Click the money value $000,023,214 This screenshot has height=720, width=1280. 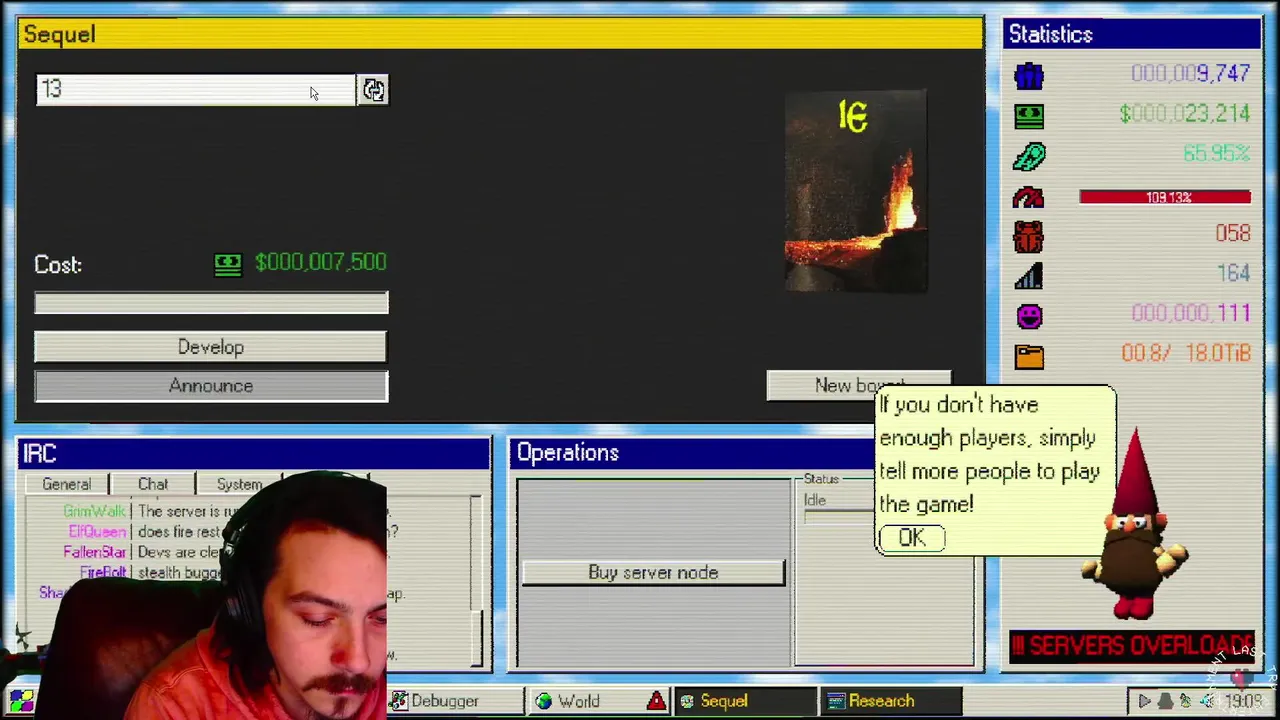point(1185,114)
